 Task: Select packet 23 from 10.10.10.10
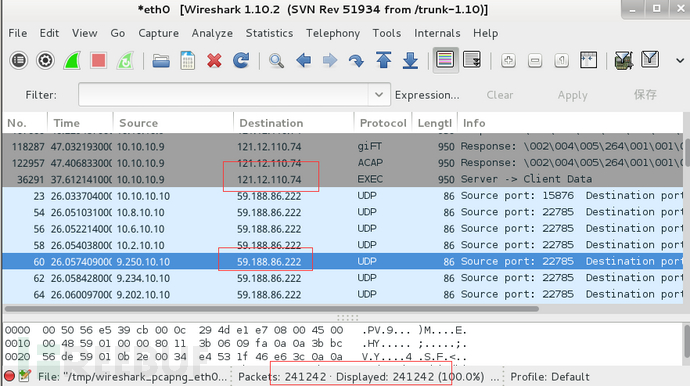coord(343,196)
